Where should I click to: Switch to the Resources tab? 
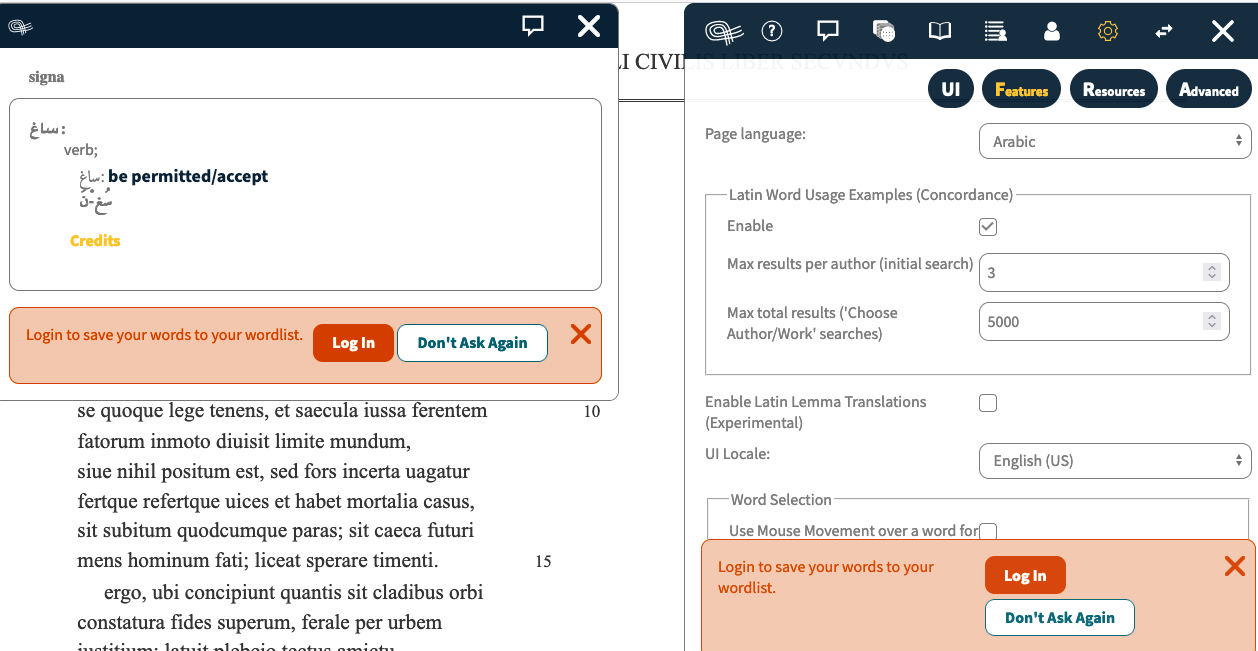point(1113,88)
